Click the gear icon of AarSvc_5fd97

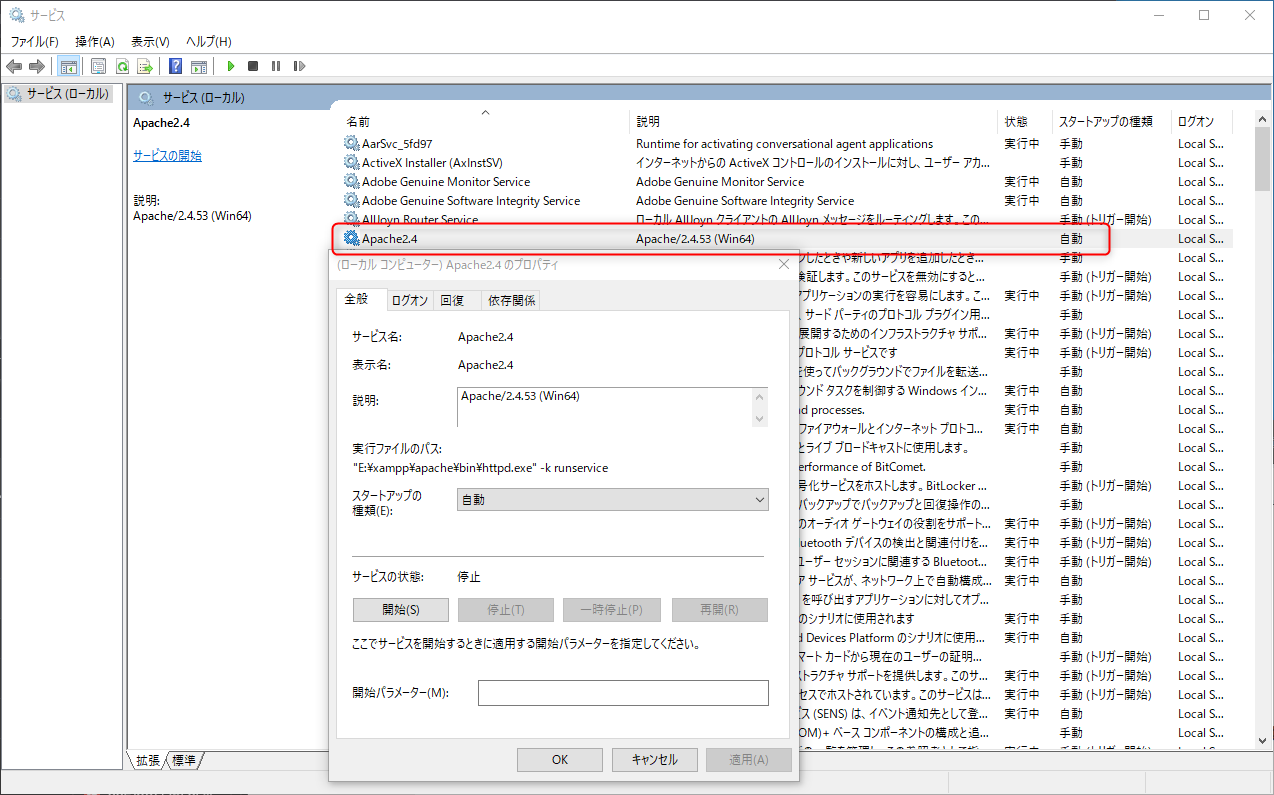[351, 143]
